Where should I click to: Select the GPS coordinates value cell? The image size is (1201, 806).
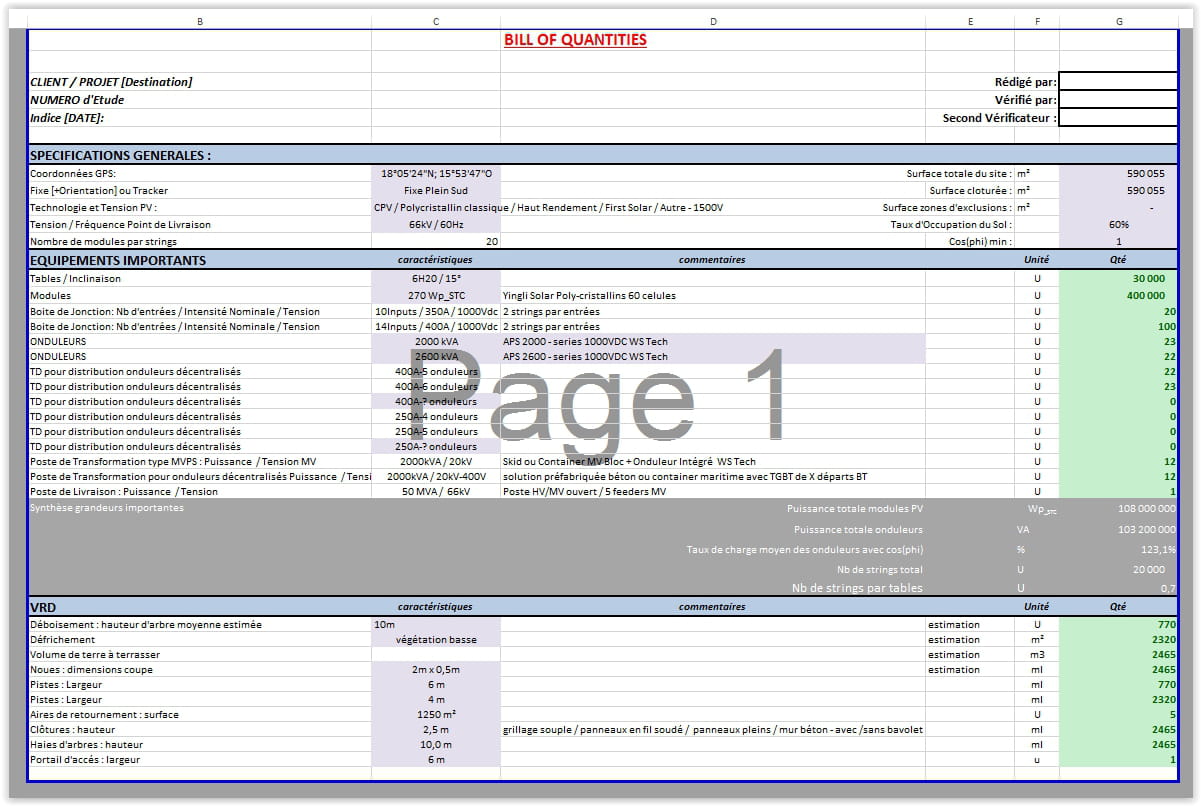[436, 174]
